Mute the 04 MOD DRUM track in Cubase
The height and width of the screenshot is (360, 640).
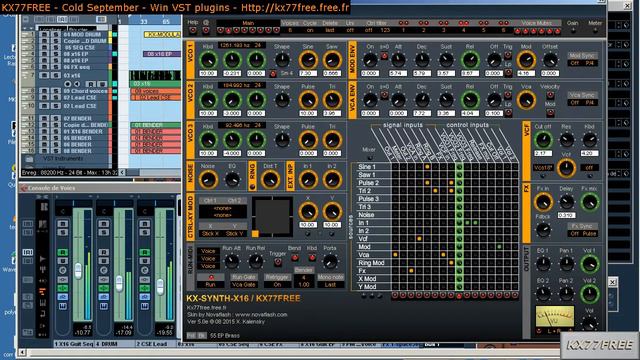[44, 35]
